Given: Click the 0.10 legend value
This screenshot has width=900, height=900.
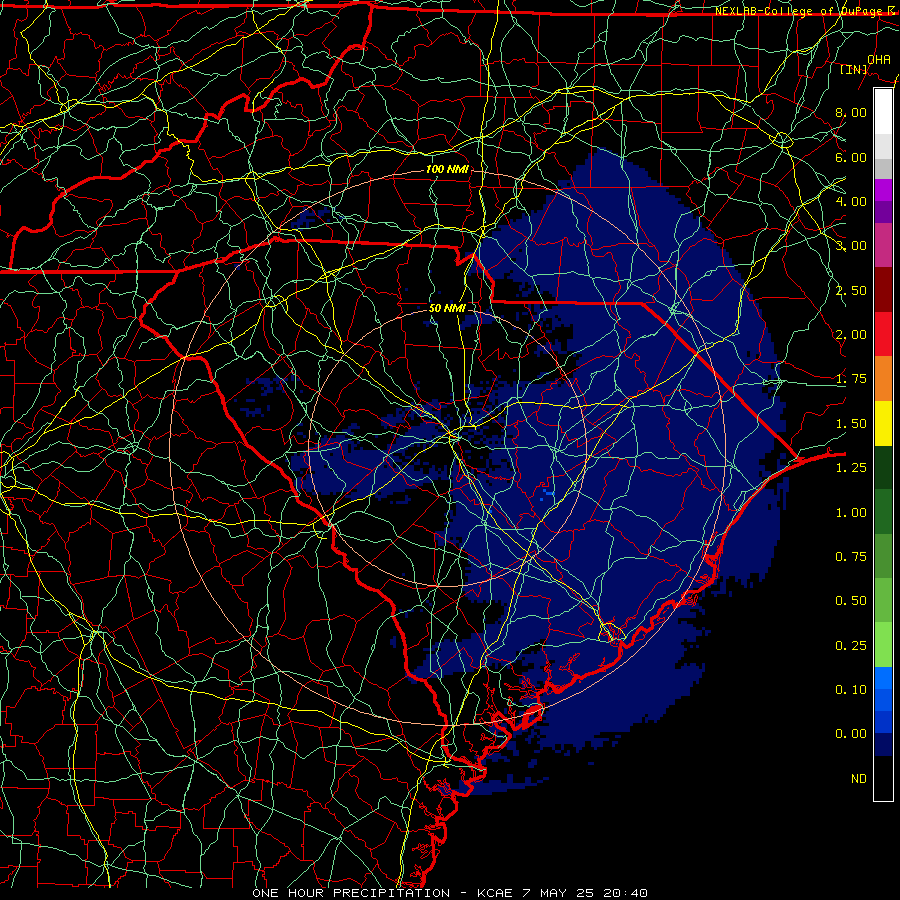Looking at the screenshot, I should point(851,690).
